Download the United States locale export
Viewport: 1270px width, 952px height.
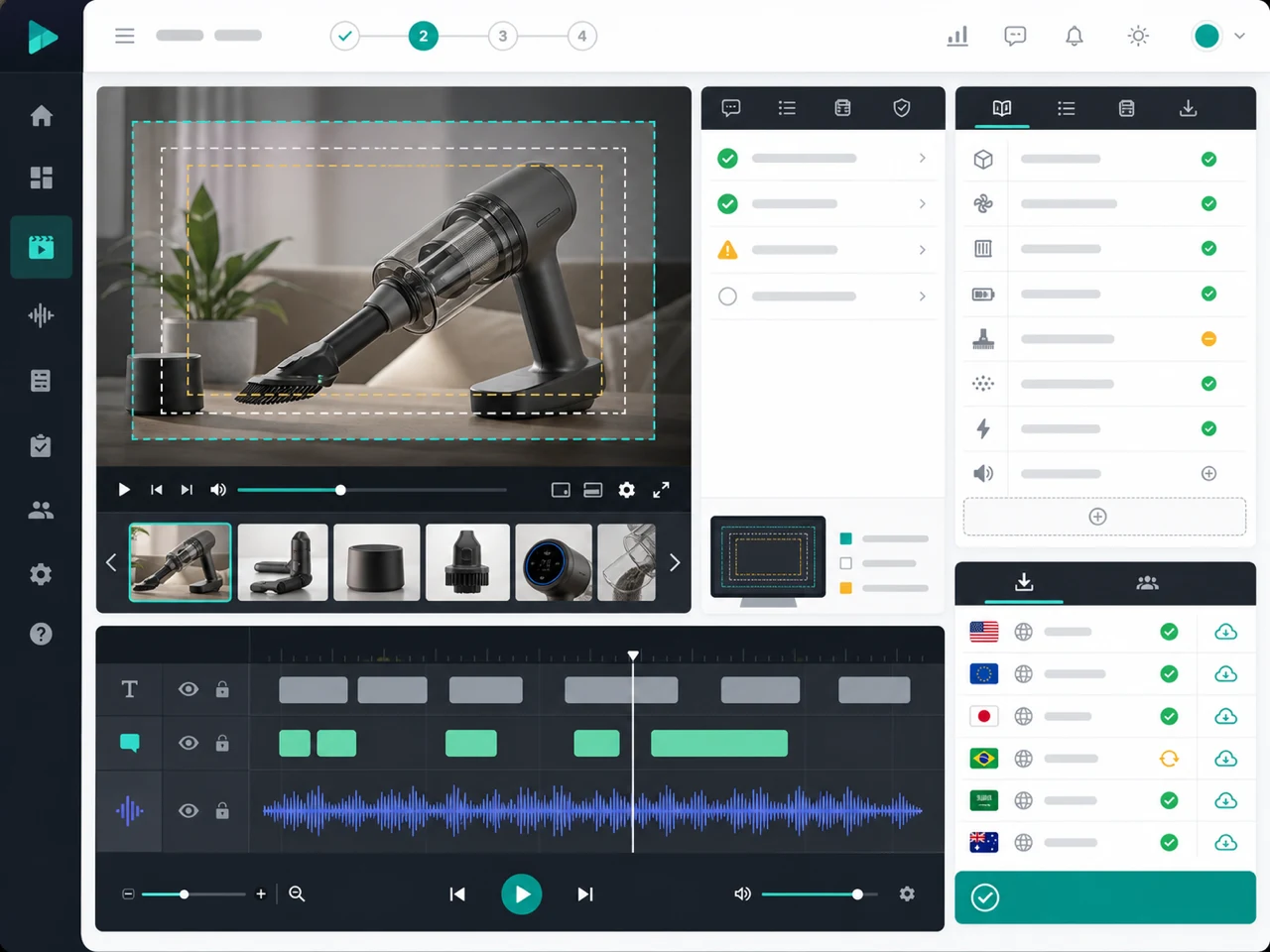pos(1226,632)
